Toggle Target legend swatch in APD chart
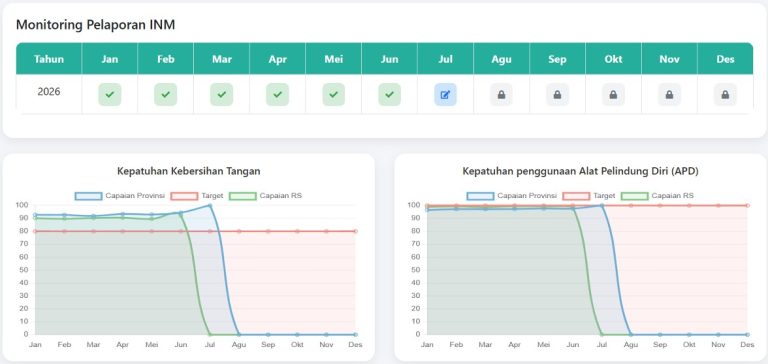The height and width of the screenshot is (364, 768). click(x=576, y=196)
